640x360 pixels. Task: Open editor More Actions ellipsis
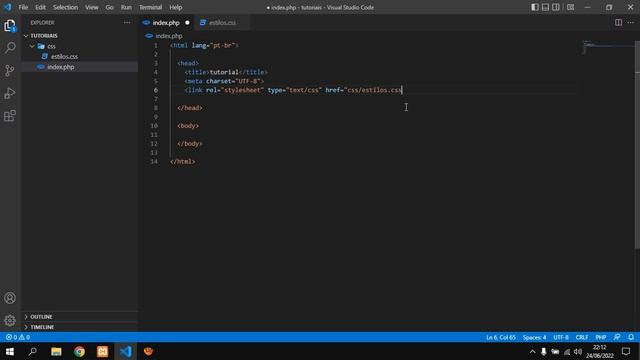[x=631, y=22]
